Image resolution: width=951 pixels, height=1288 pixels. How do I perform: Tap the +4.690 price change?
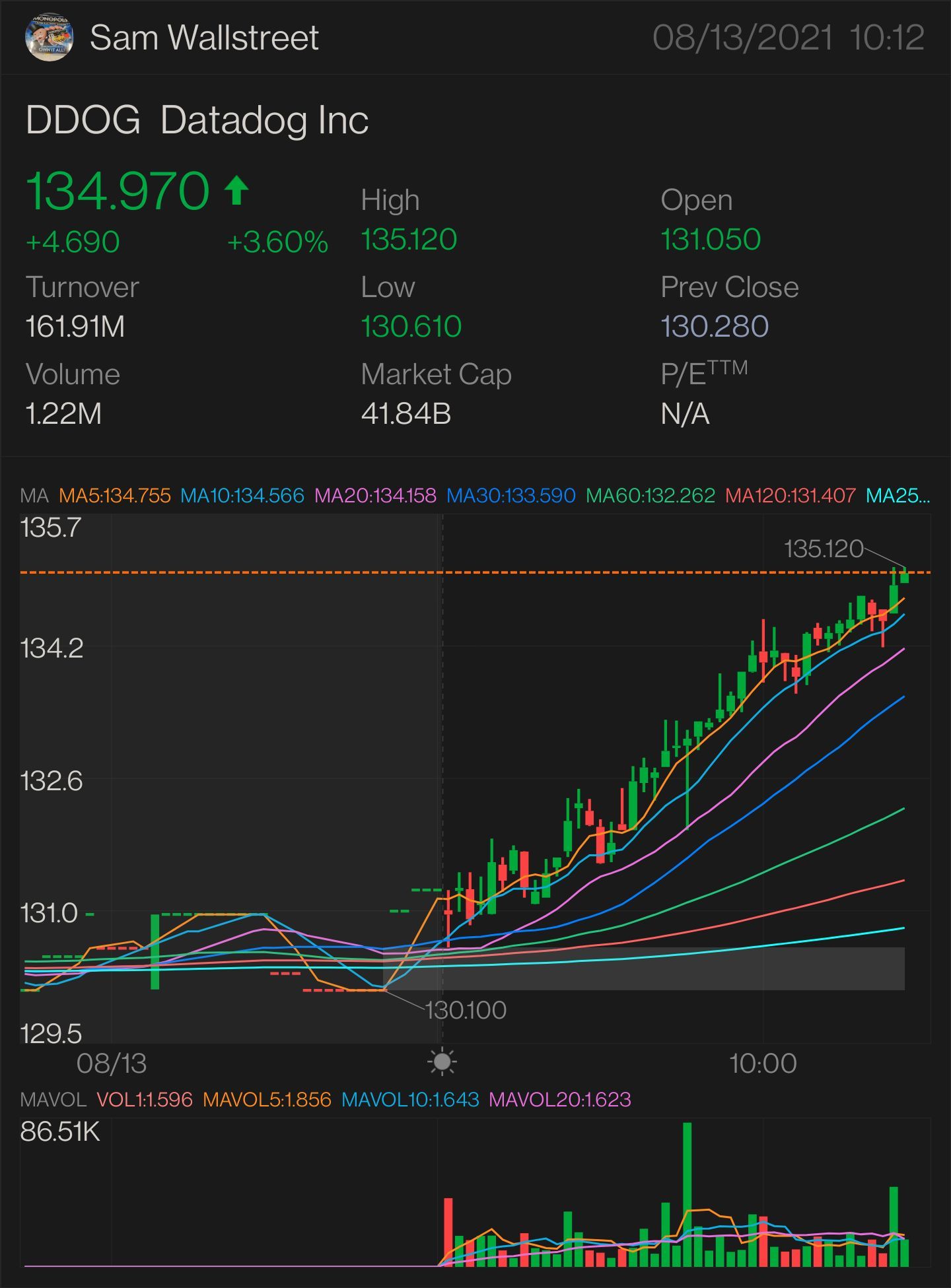(73, 242)
